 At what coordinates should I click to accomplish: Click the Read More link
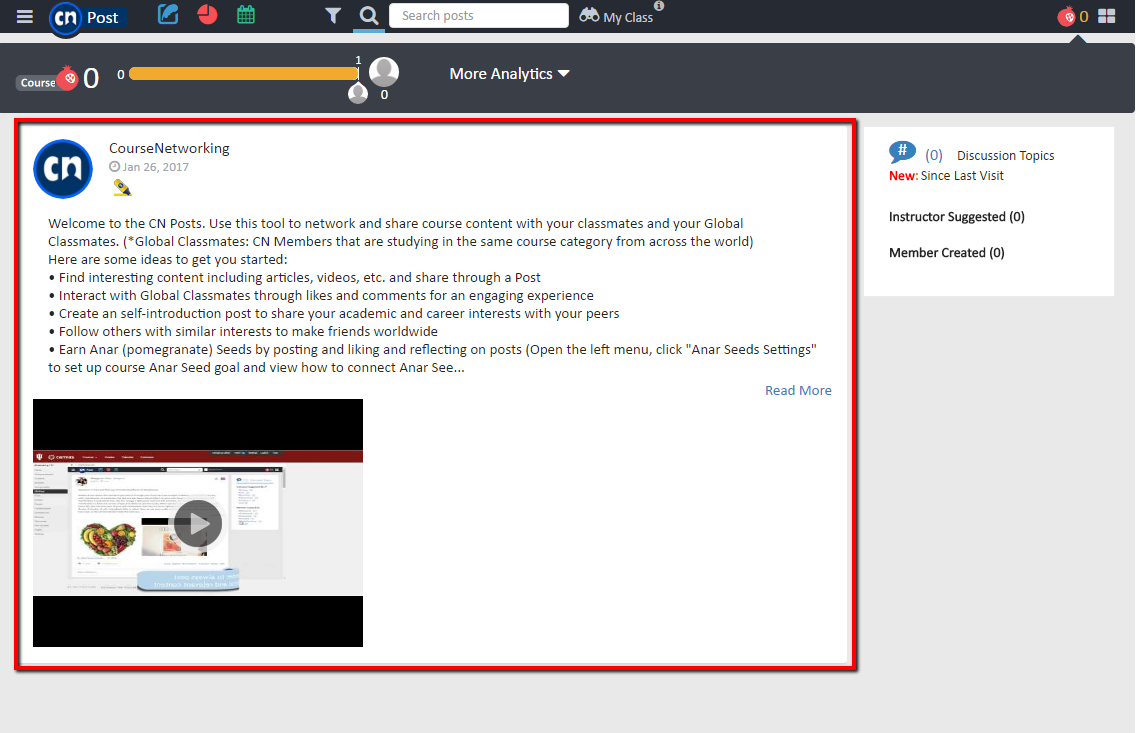[798, 390]
